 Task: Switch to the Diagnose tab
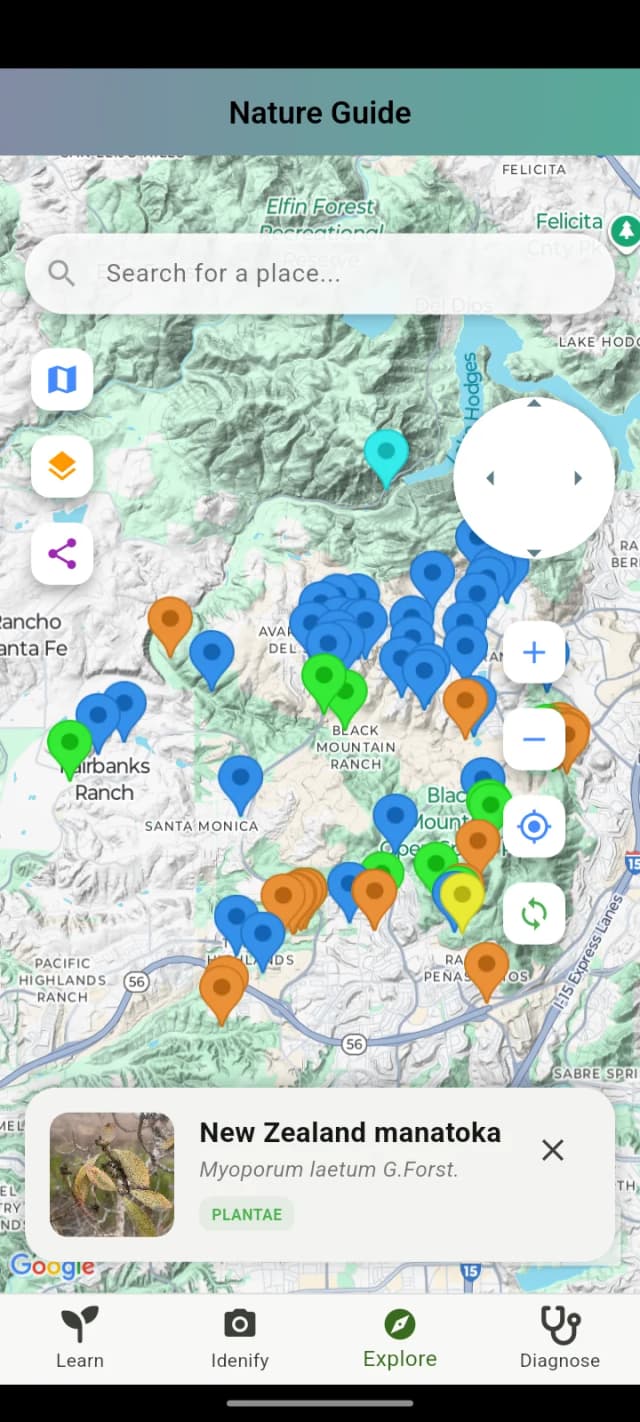point(560,1339)
